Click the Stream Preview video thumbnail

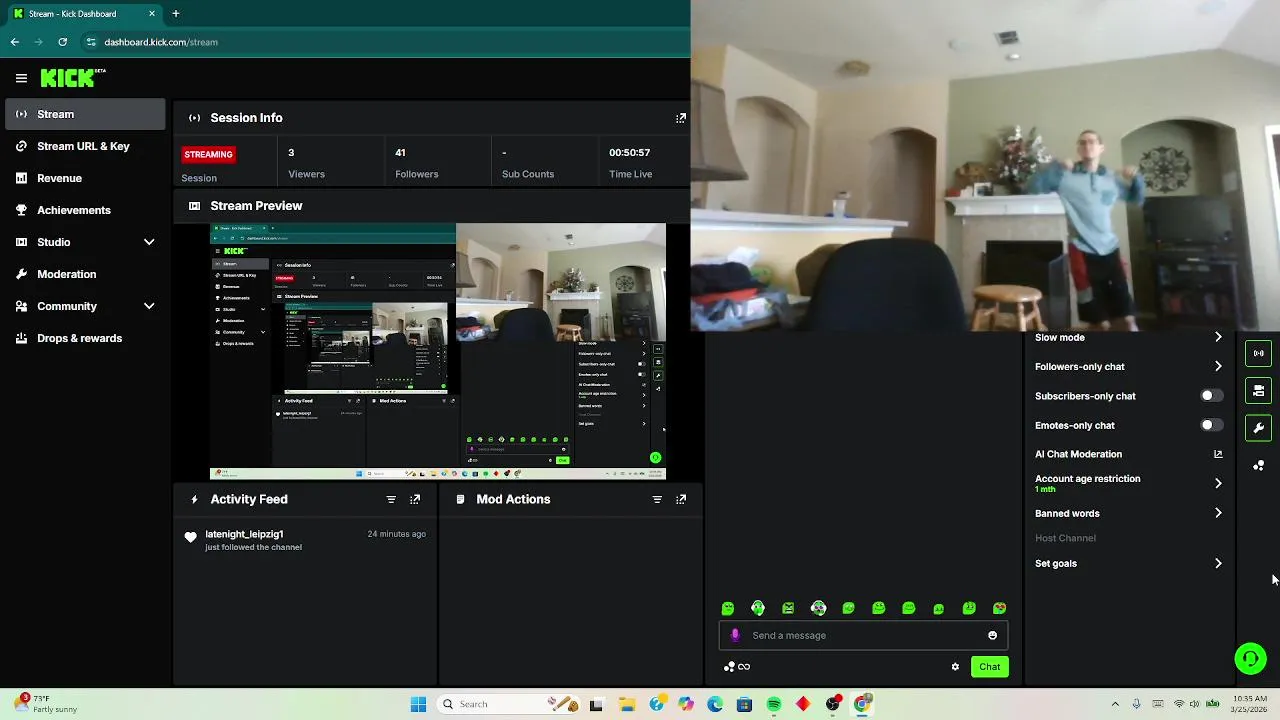coord(438,351)
